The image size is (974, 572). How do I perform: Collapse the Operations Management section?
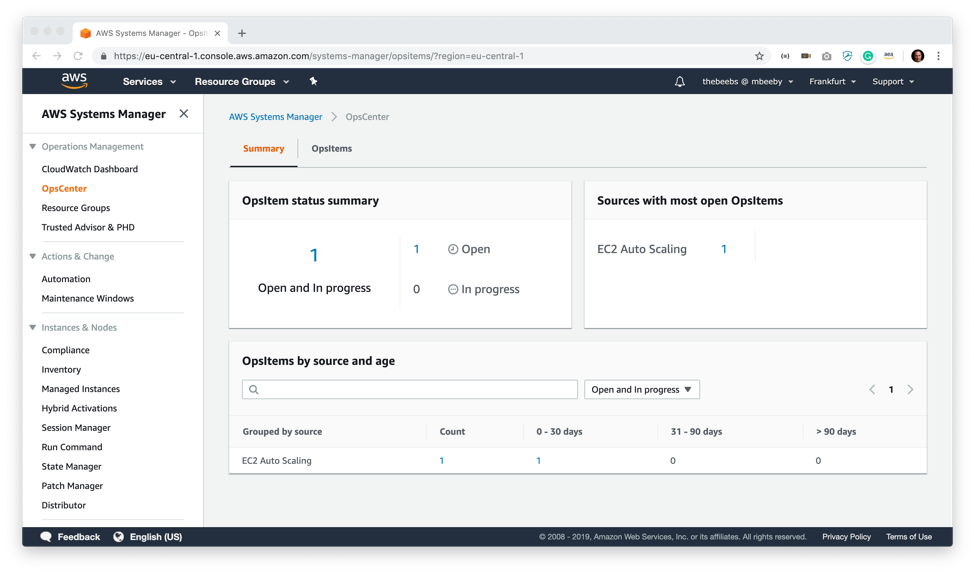coord(32,147)
